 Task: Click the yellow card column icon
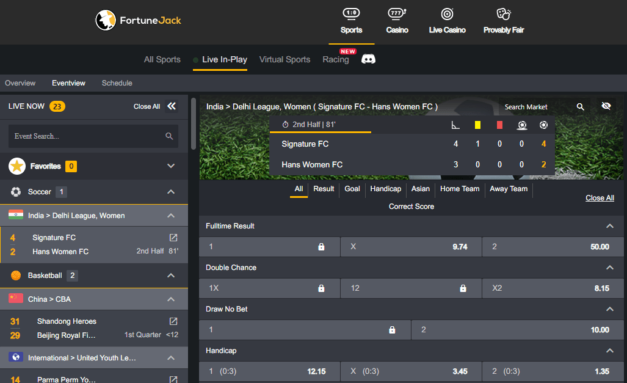[x=477, y=125]
